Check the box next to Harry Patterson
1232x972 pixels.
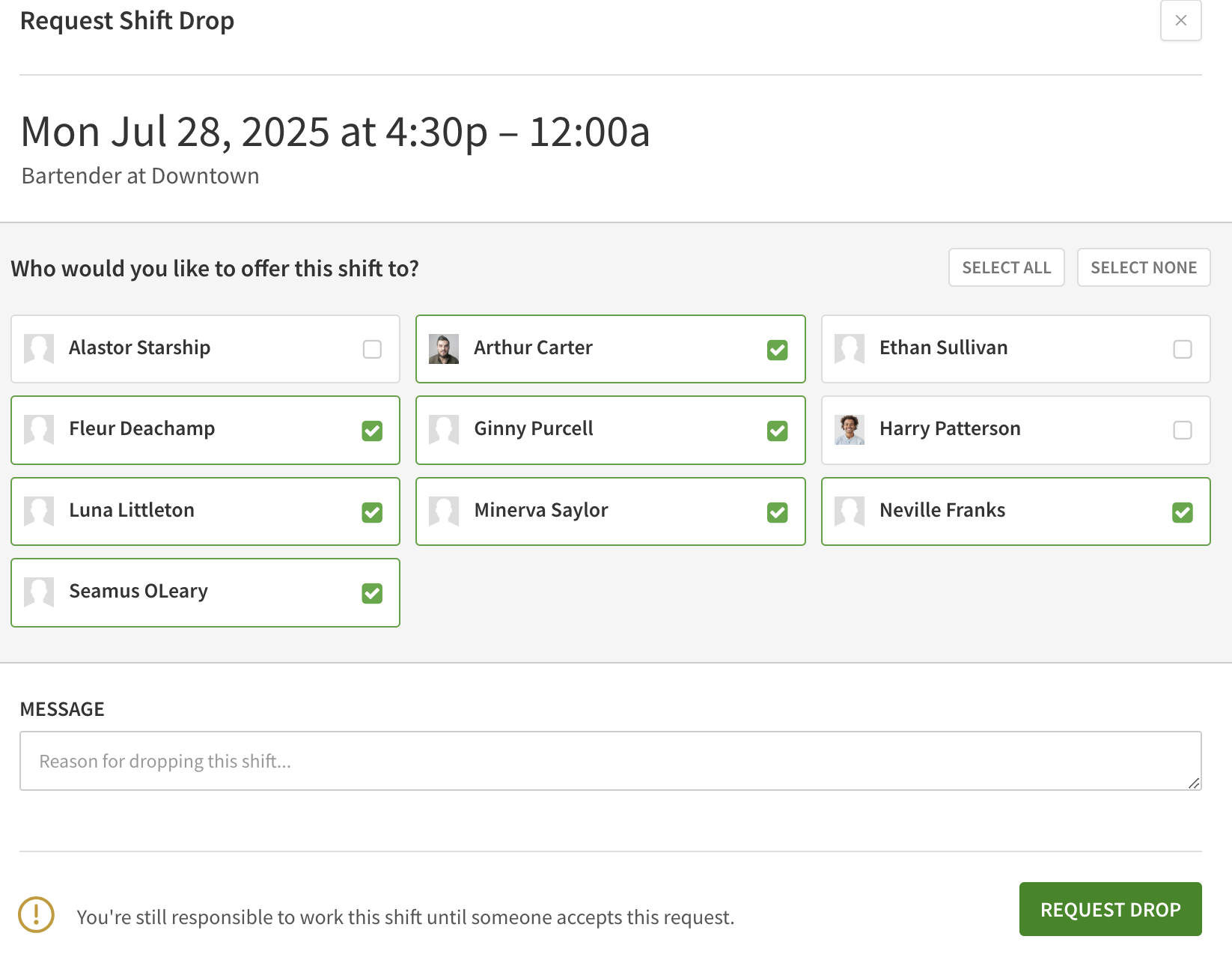tap(1183, 431)
